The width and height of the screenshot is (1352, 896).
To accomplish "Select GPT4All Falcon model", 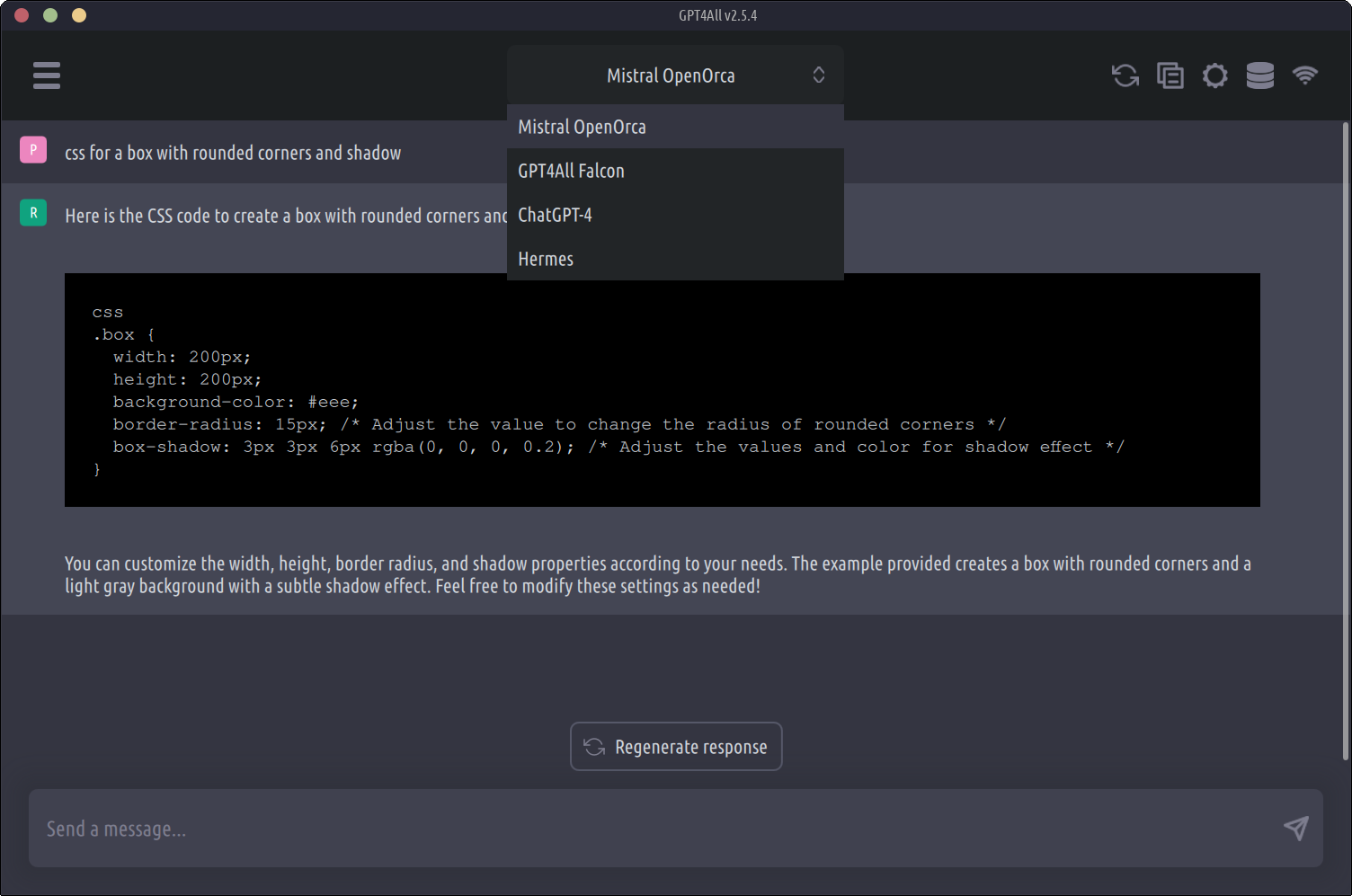I will click(x=675, y=171).
